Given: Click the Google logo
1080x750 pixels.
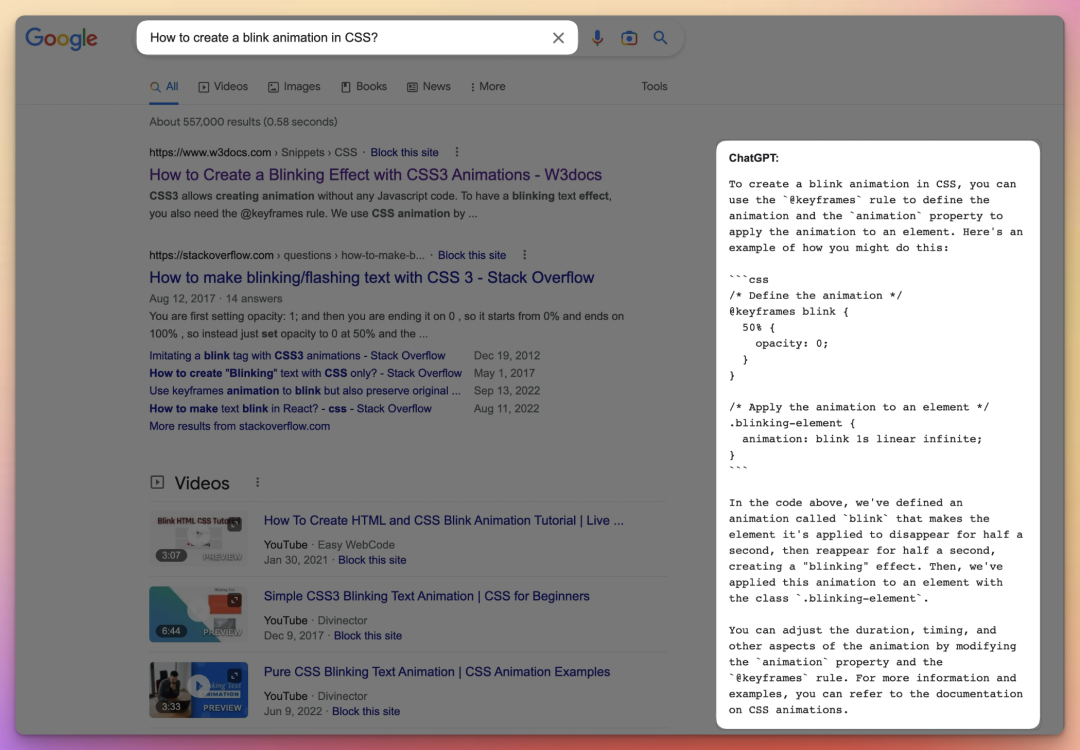Looking at the screenshot, I should coord(61,39).
